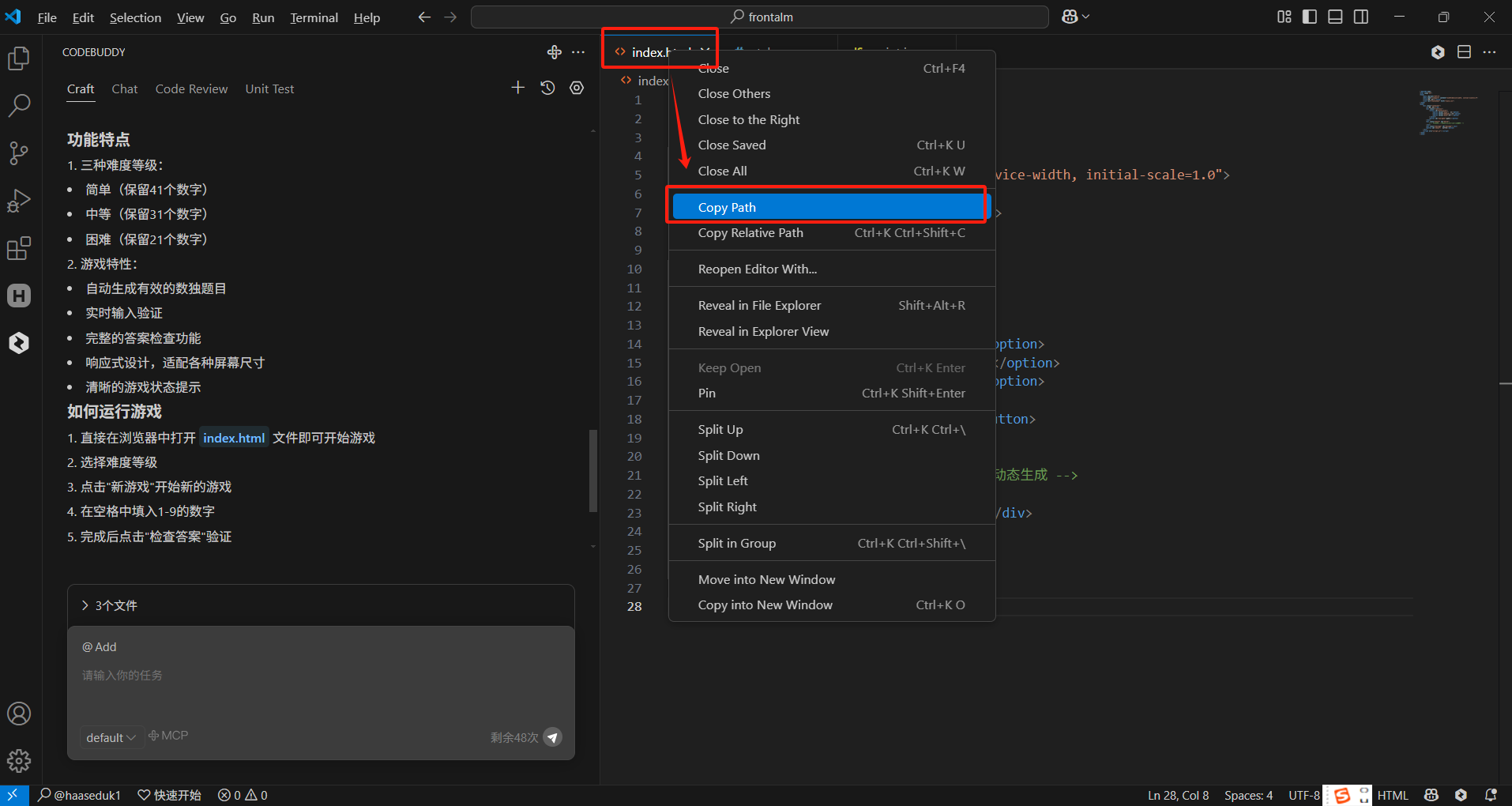Choose Reveal in File Explorer

click(x=831, y=305)
